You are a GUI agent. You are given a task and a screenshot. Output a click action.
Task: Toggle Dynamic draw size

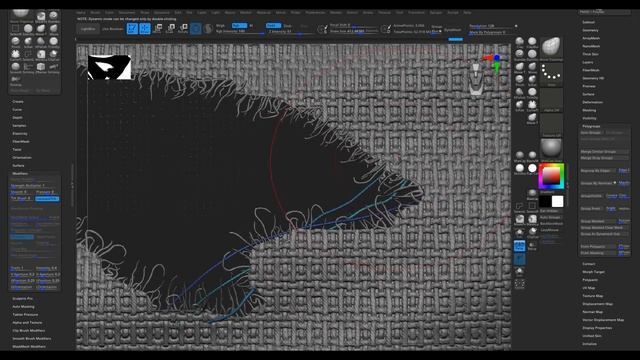[372, 31]
